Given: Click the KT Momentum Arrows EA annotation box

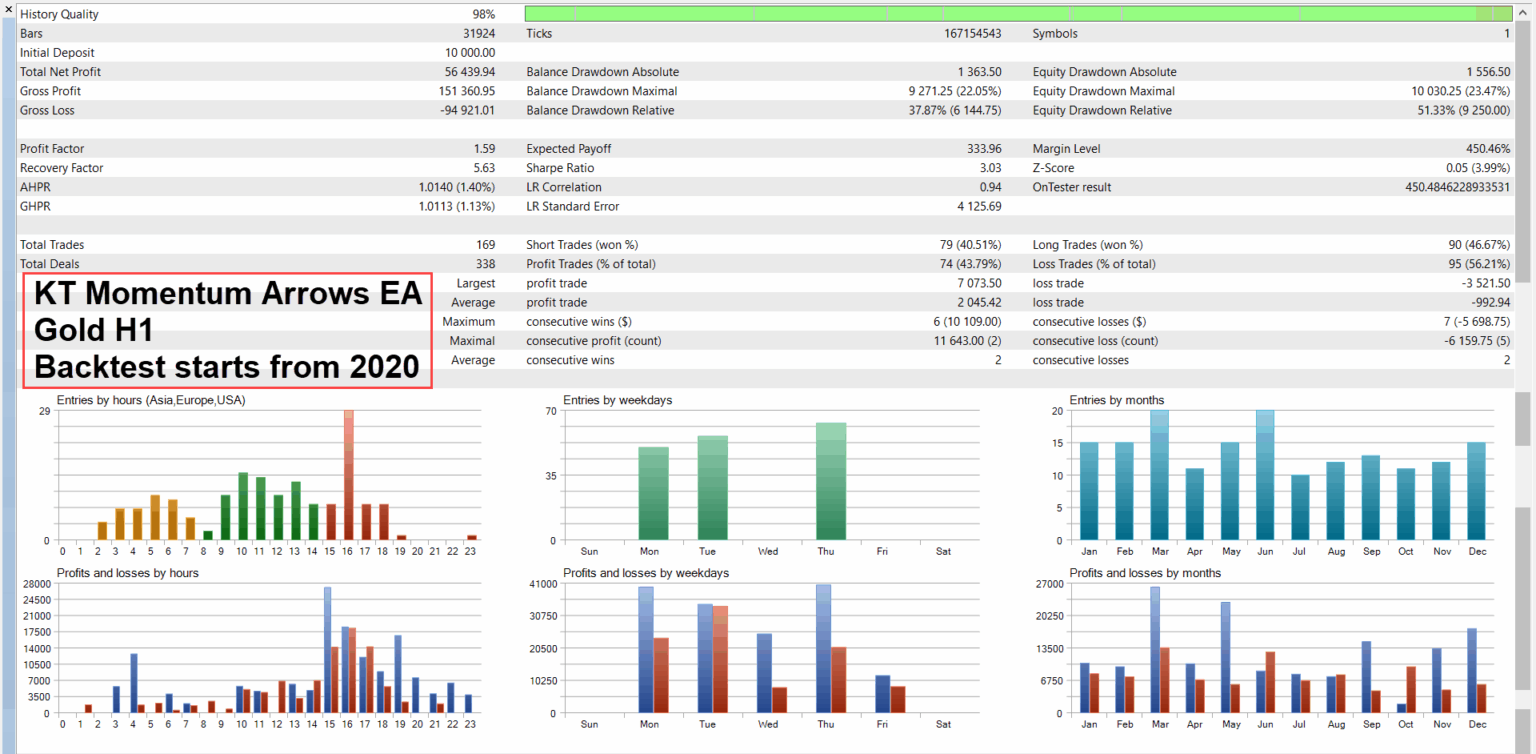Looking at the screenshot, I should (x=227, y=331).
